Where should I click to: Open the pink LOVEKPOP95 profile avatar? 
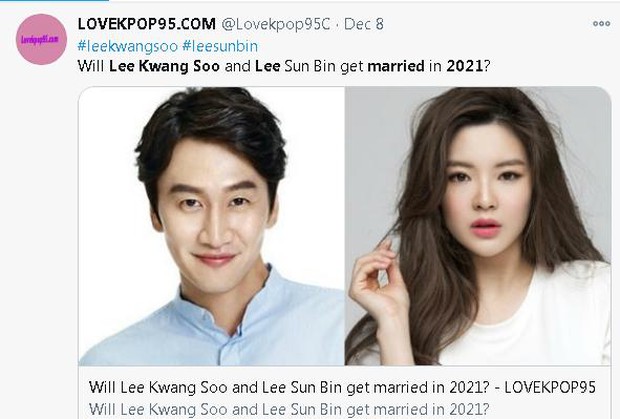42,39
